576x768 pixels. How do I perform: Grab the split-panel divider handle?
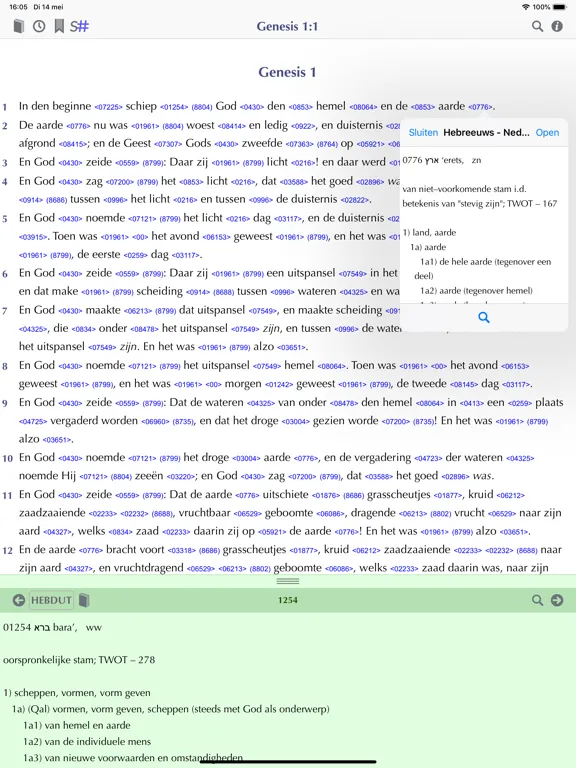tap(288, 581)
